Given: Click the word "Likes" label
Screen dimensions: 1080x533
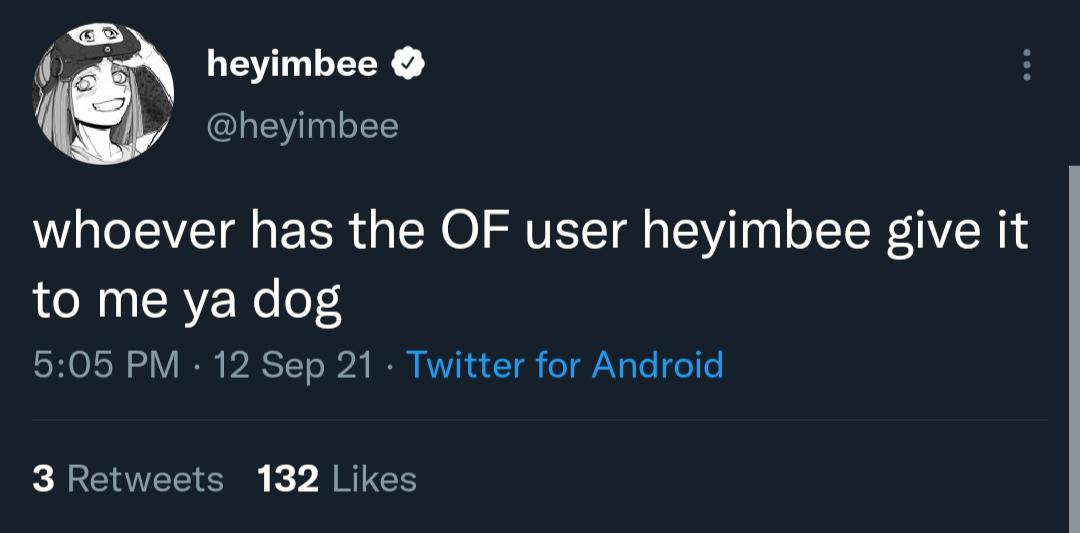Looking at the screenshot, I should pyautogui.click(x=372, y=479).
